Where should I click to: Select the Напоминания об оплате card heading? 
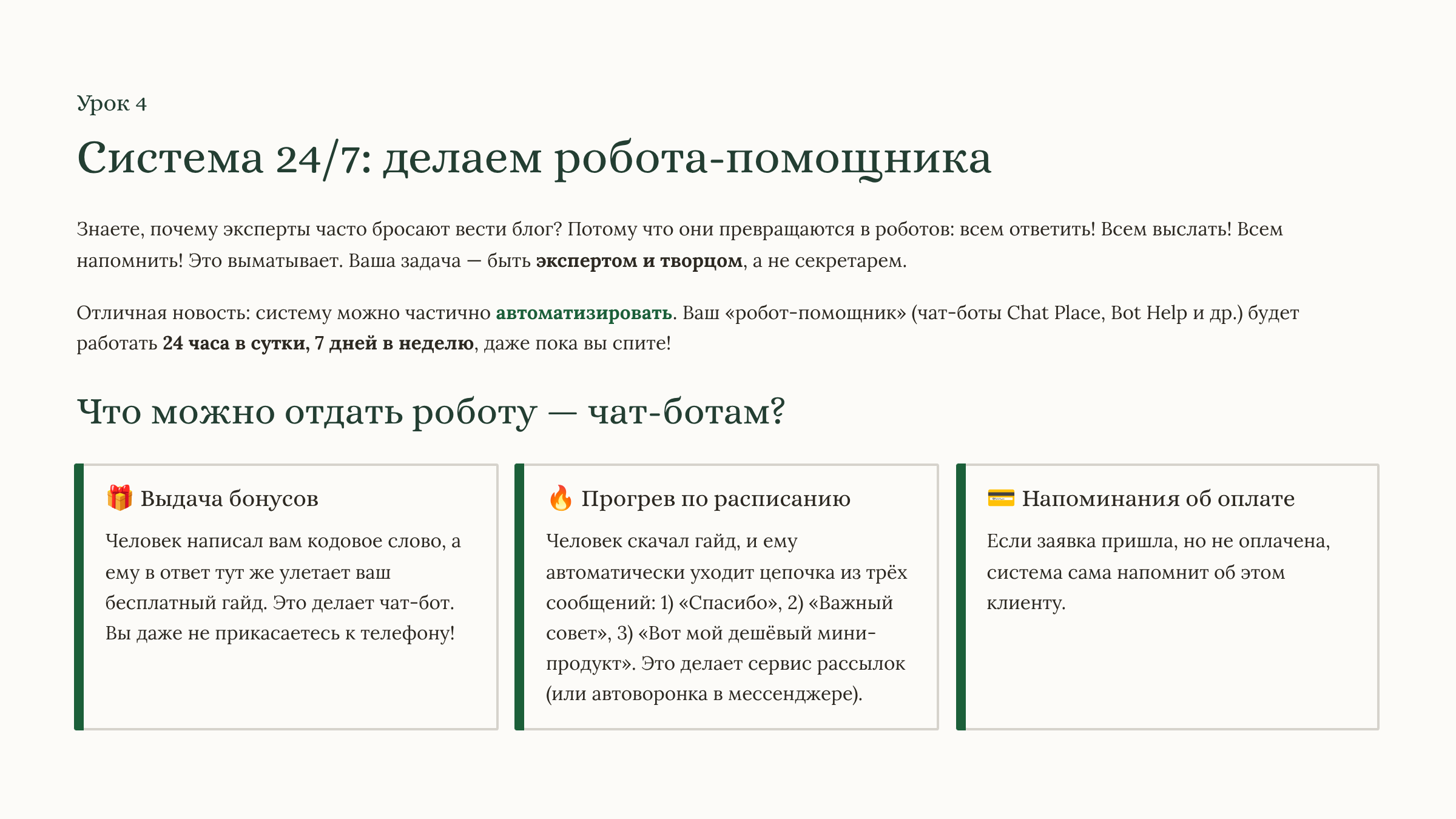point(1157,499)
